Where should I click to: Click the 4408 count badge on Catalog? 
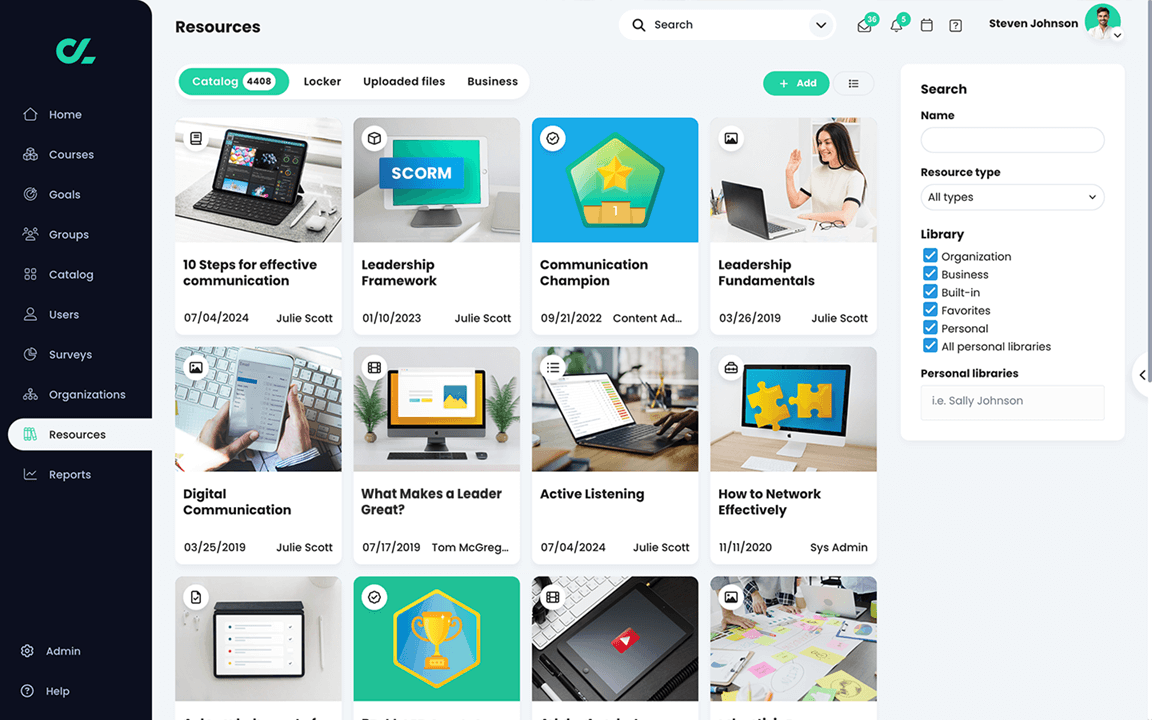pos(259,82)
